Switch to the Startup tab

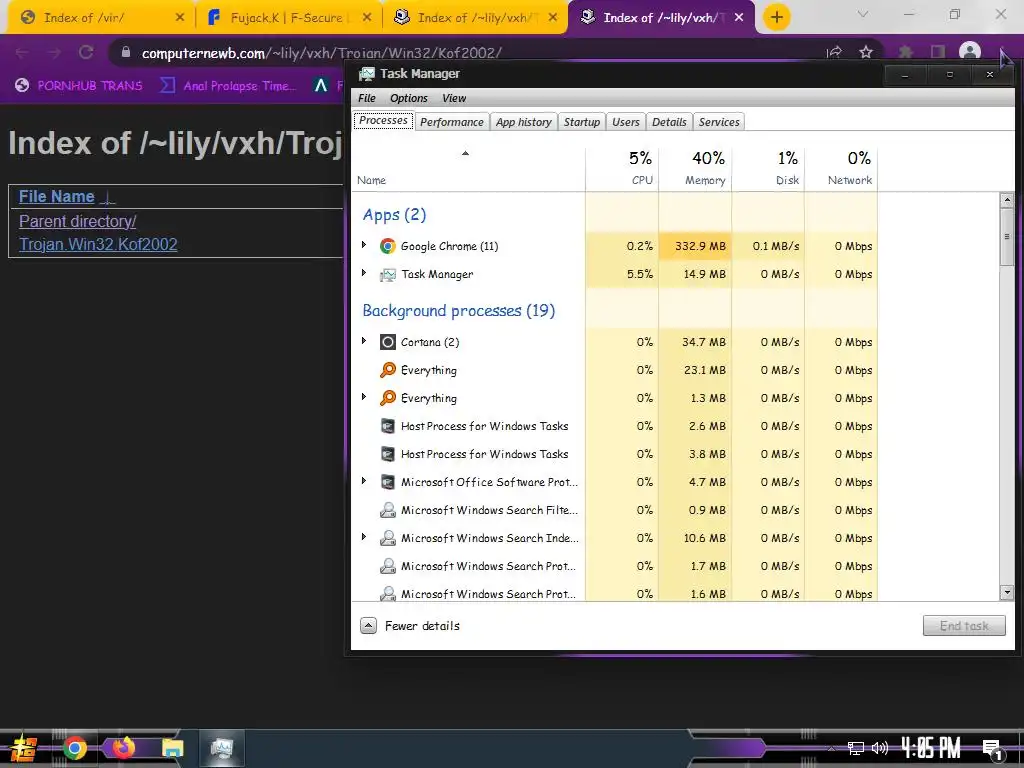[582, 122]
